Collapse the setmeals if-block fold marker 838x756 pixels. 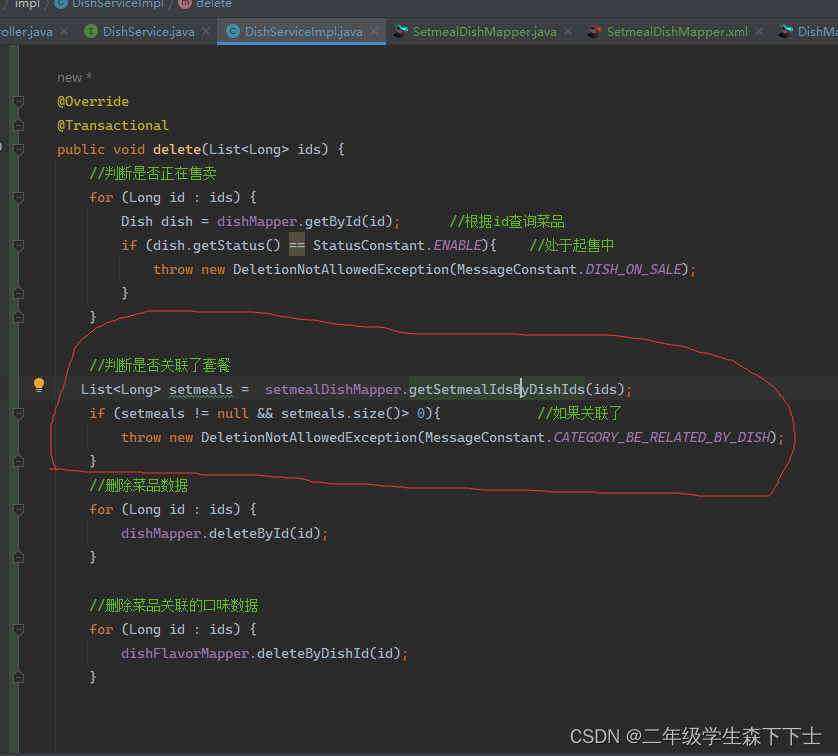18,413
